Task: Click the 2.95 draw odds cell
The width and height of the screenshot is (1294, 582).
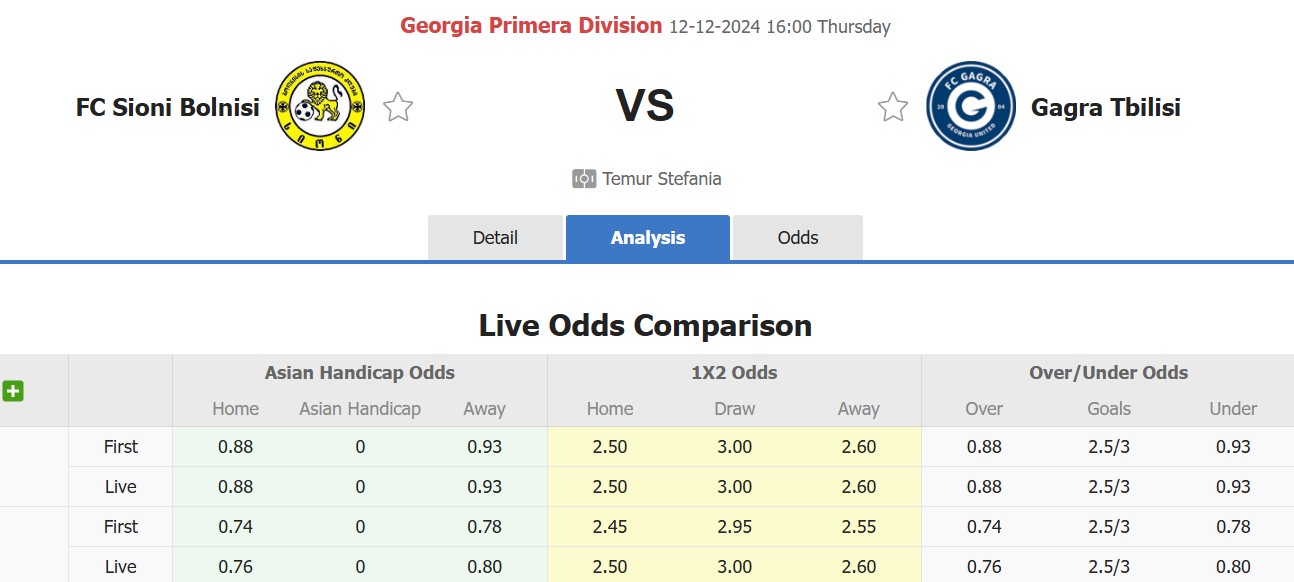Action: [x=735, y=527]
